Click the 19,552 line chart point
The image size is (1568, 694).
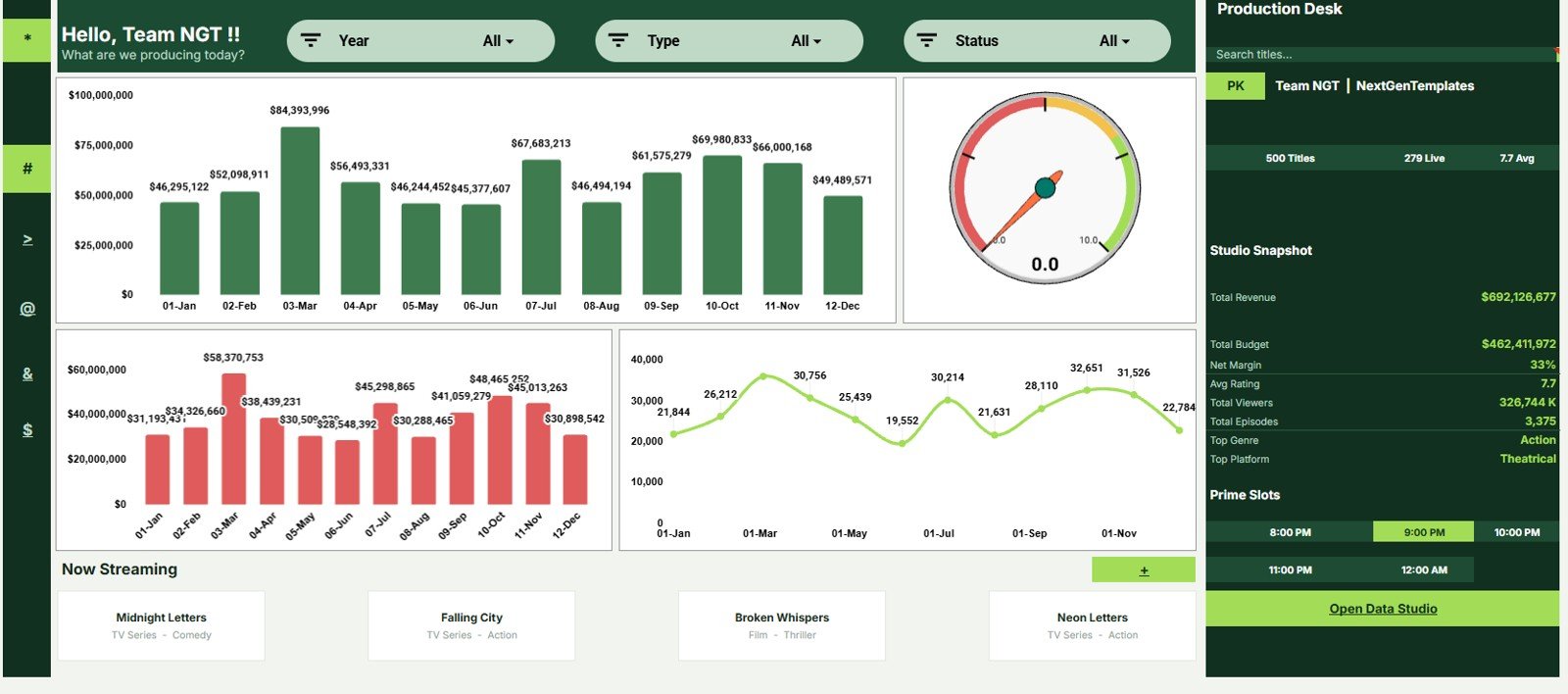click(902, 443)
